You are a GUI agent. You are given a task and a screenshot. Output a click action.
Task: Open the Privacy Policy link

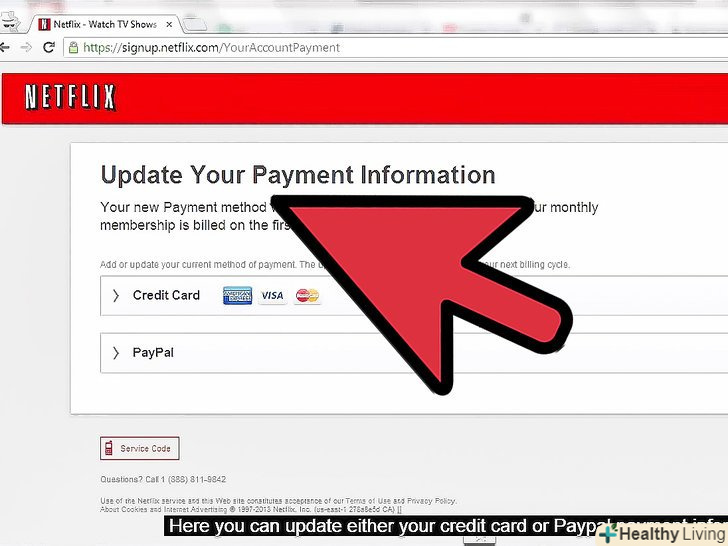(432, 501)
